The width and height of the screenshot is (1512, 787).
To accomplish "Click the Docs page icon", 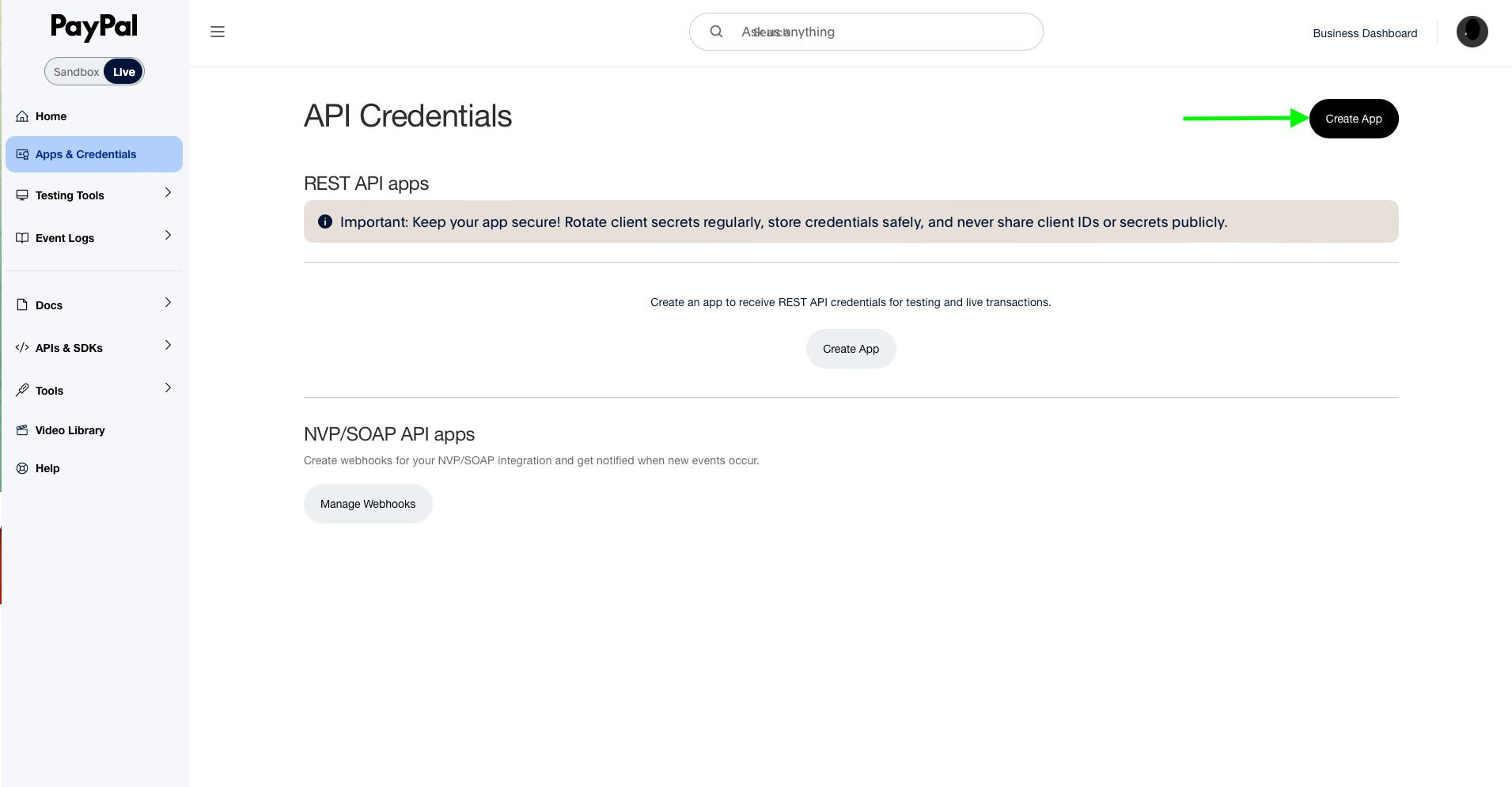I will click(22, 305).
